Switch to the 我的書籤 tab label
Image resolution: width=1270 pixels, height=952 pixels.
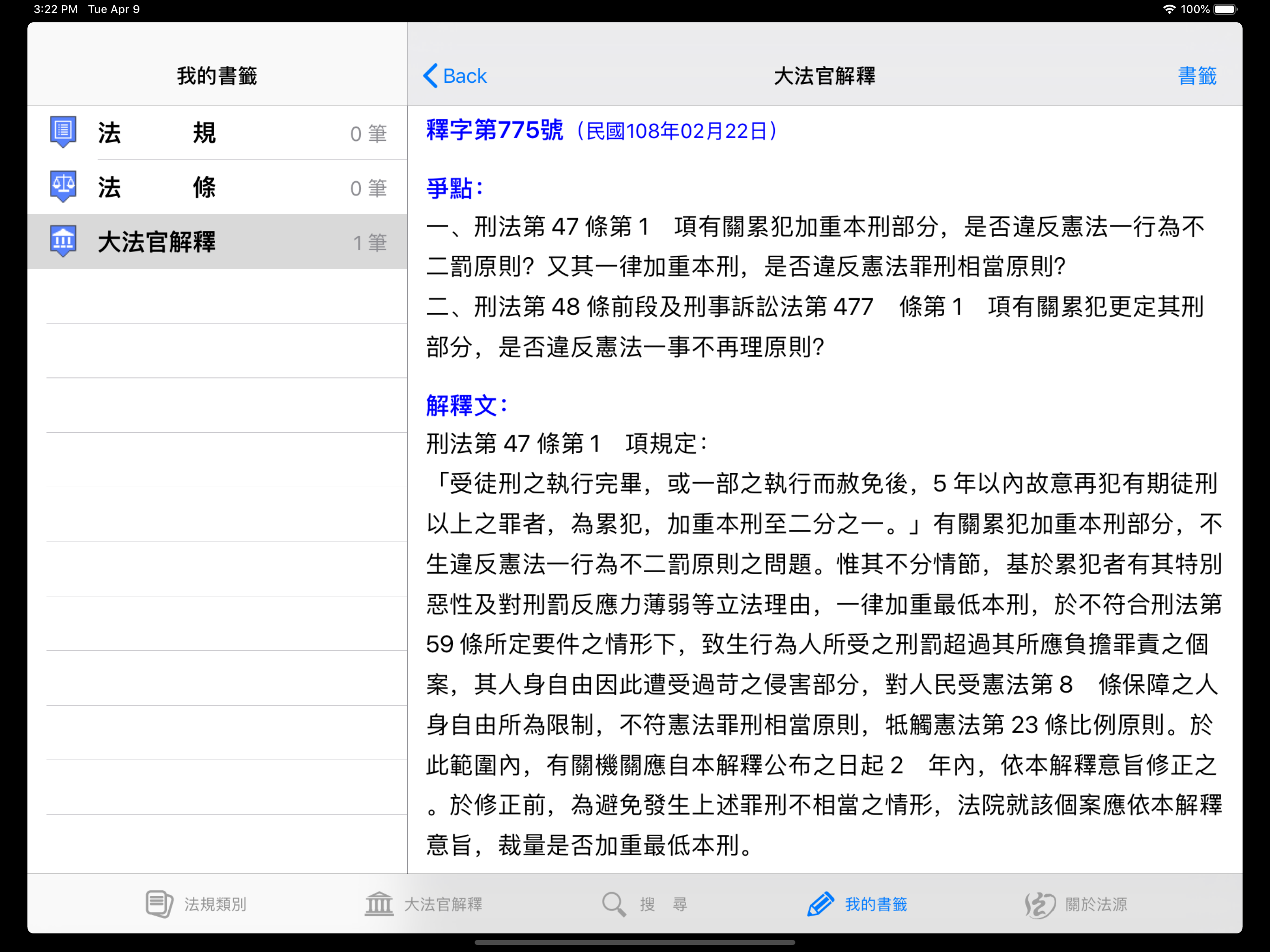pos(876,904)
